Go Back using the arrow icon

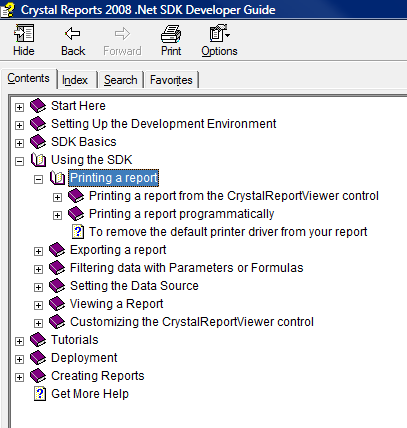tap(73, 33)
